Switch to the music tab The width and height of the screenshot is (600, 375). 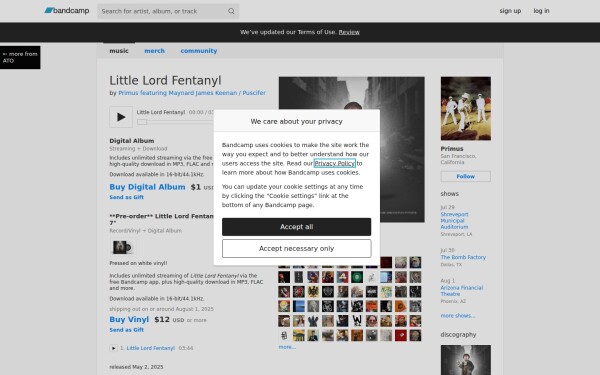pyautogui.click(x=119, y=51)
